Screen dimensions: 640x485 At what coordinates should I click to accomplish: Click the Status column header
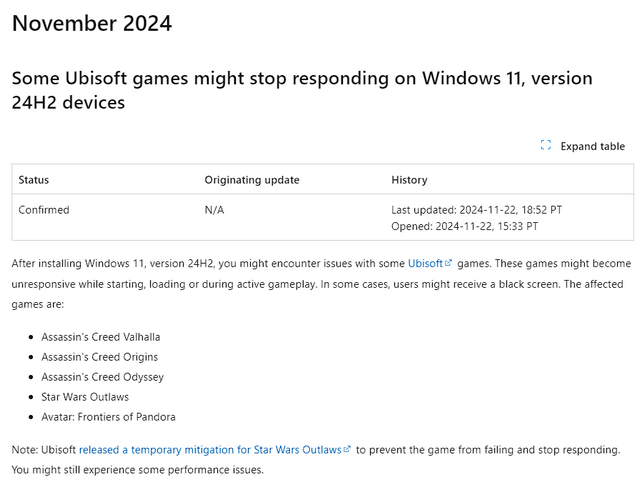(x=33, y=180)
